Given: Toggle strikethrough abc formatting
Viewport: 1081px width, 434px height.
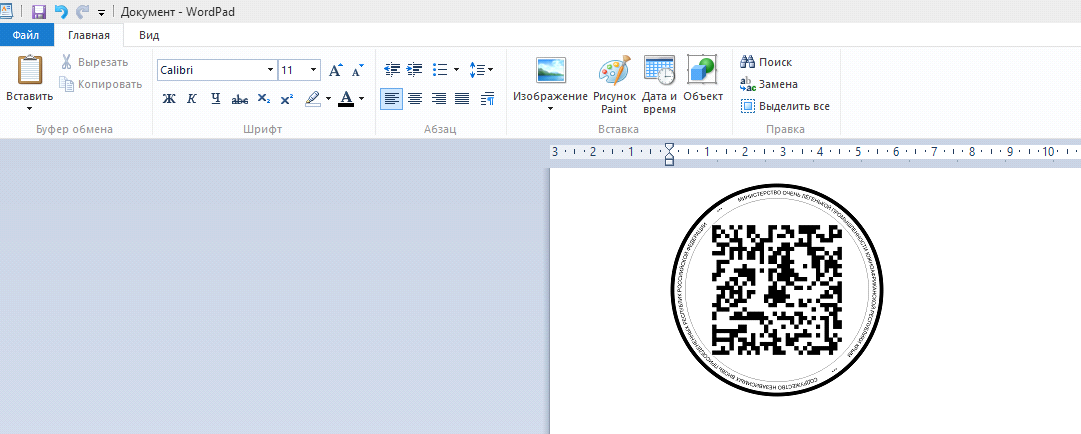Looking at the screenshot, I should tap(239, 99).
